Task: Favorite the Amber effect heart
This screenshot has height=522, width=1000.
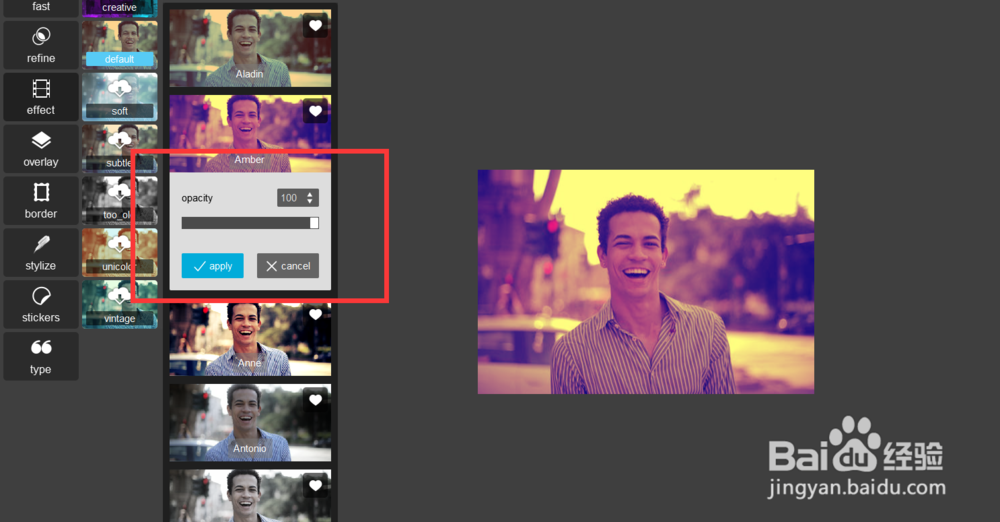Action: [316, 111]
